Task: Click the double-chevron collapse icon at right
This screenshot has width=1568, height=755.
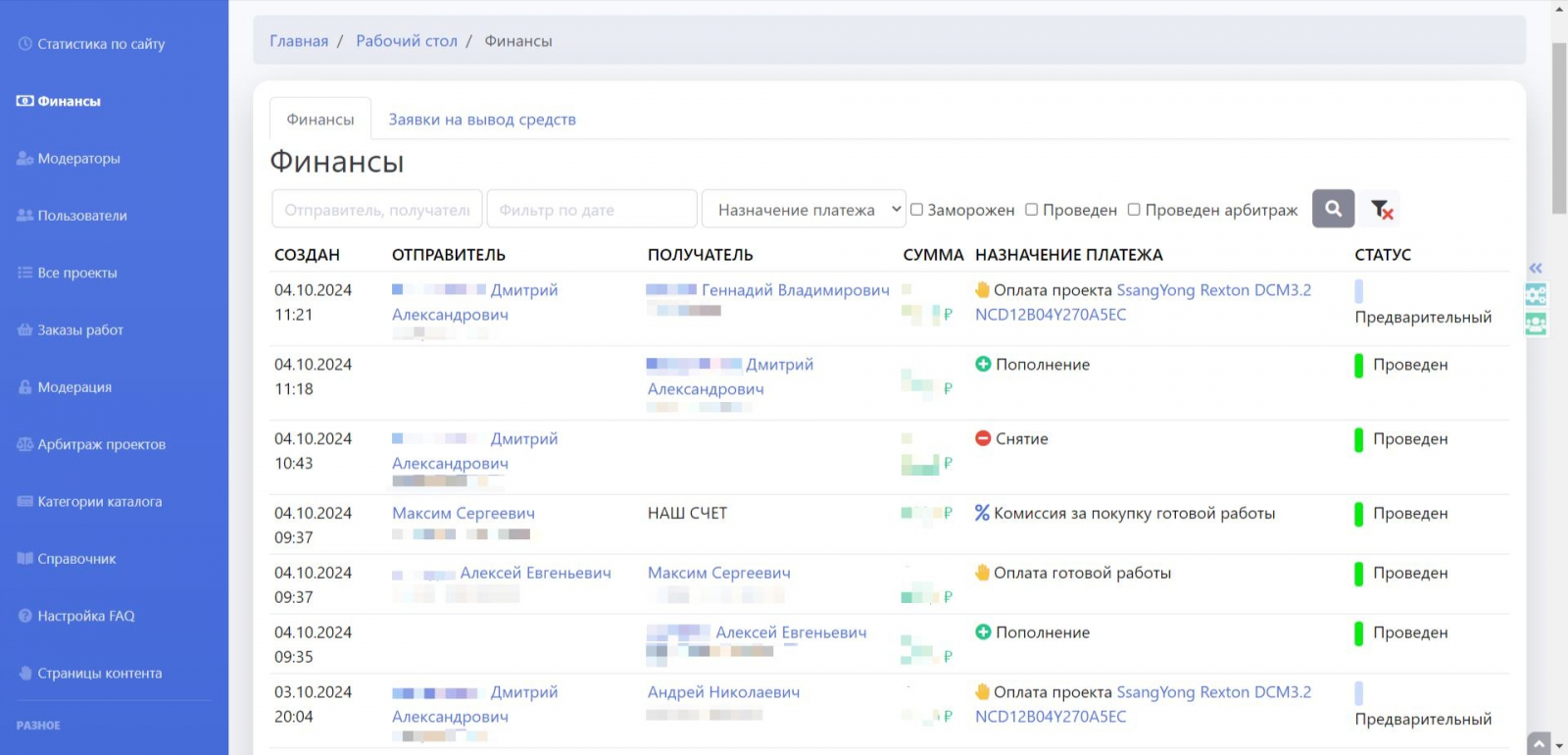Action: 1536,268
